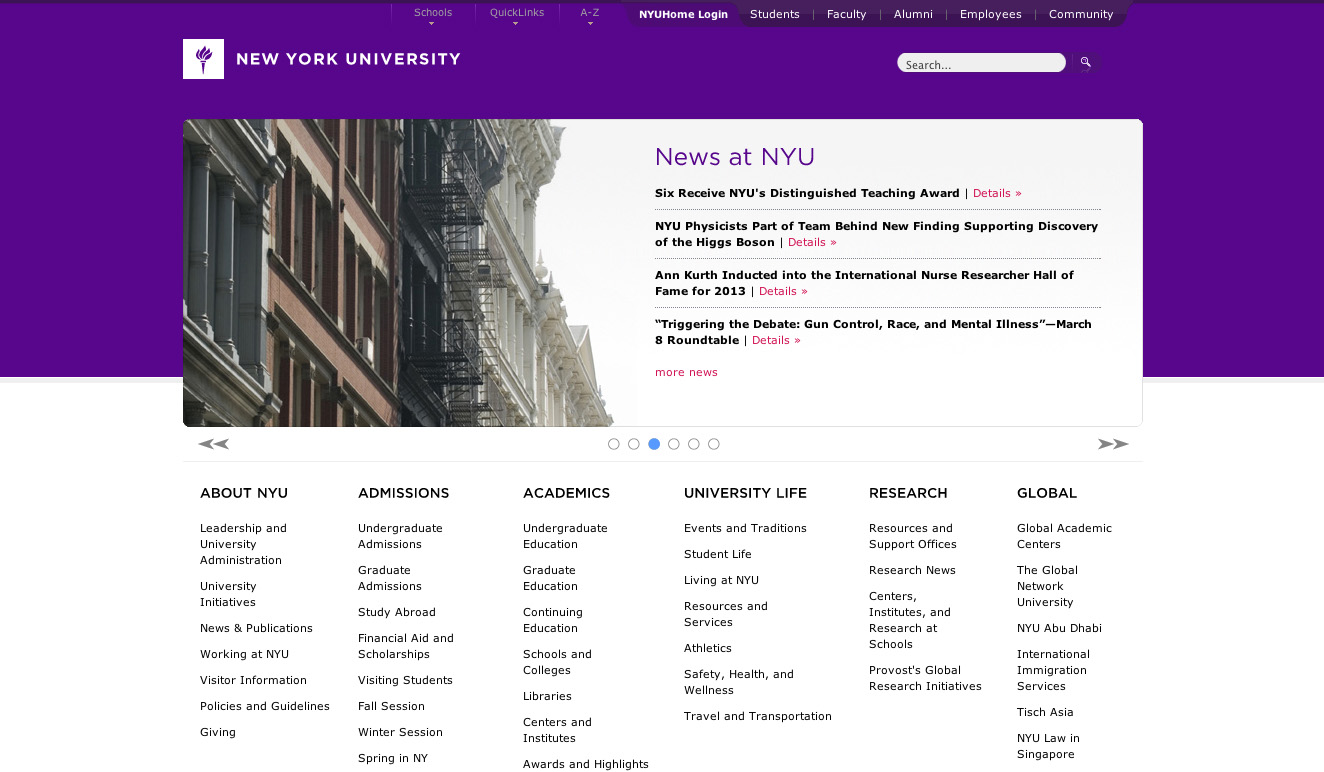Open Details for Distinguished Teaching Award
This screenshot has width=1324, height=772.
coord(997,193)
